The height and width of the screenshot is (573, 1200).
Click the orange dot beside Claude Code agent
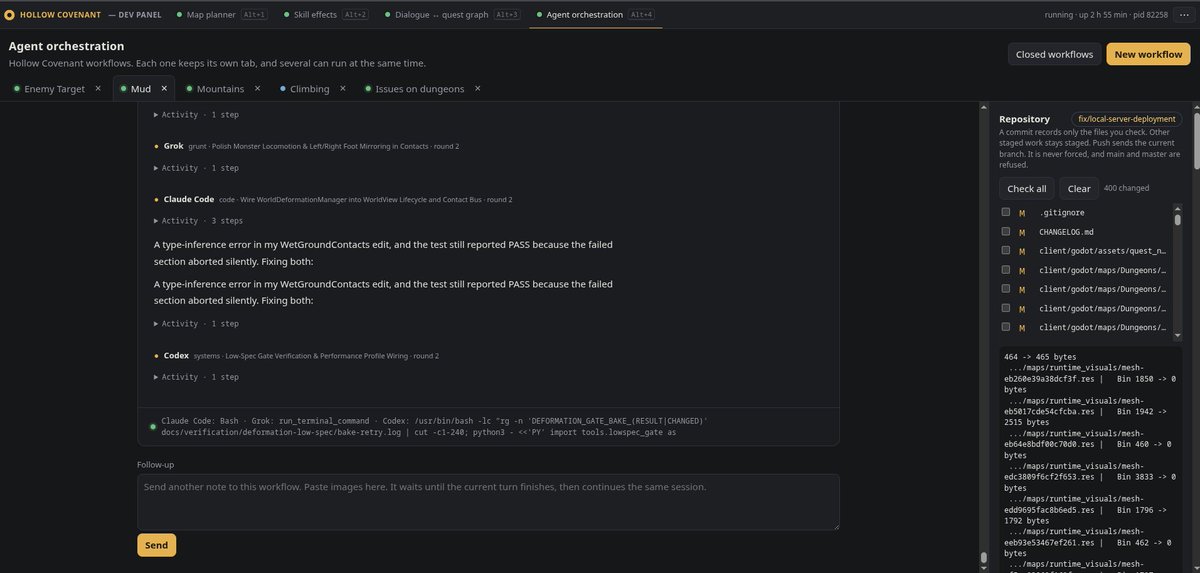click(156, 200)
